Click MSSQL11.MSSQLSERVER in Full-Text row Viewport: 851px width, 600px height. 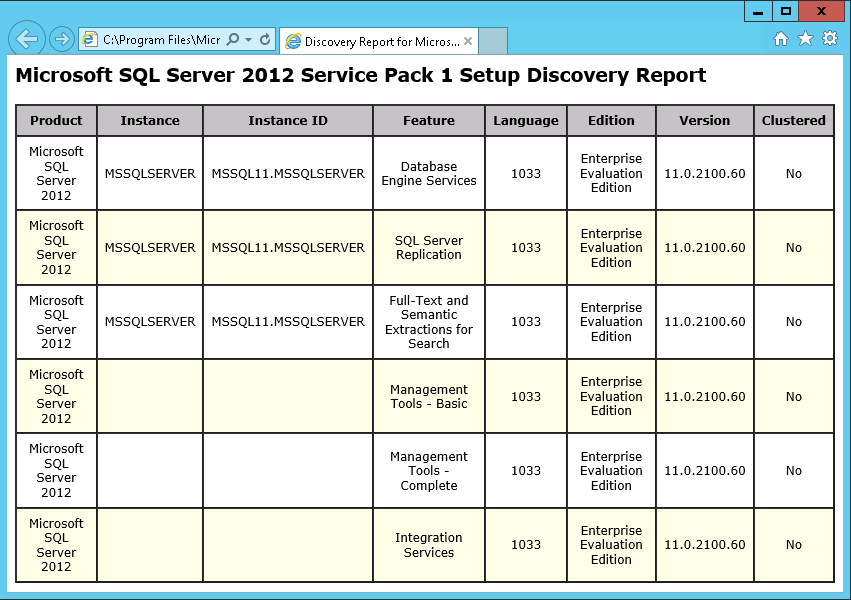pos(288,322)
